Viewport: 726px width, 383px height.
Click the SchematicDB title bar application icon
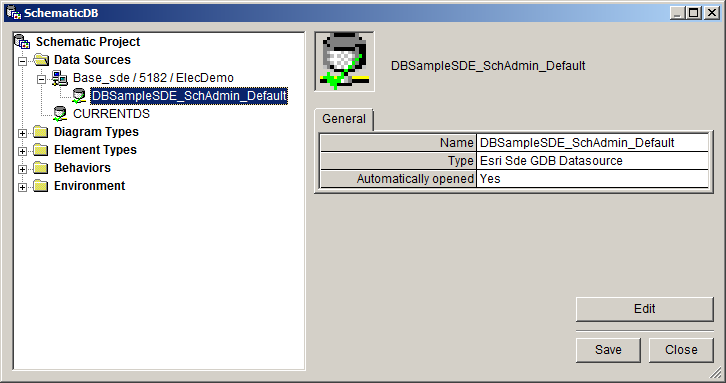tap(14, 13)
